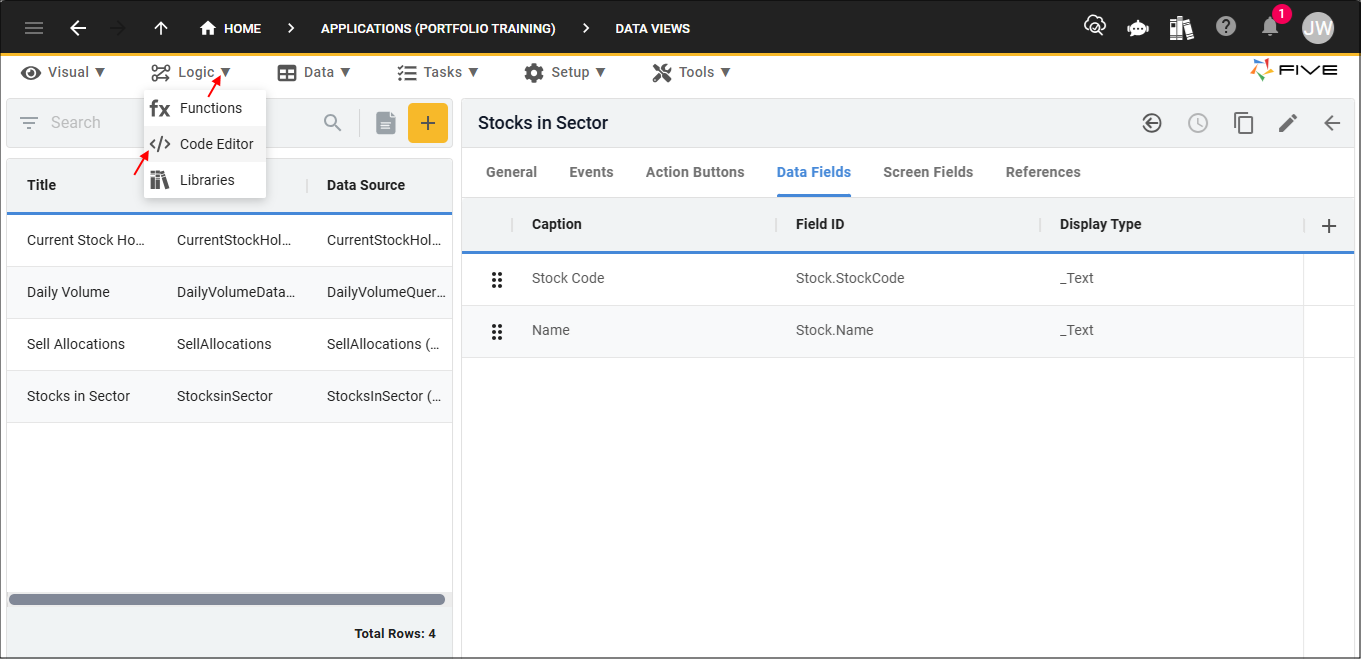Click the SellAllocations ID cell
Screen dimensions: 1361x659
coord(224,344)
